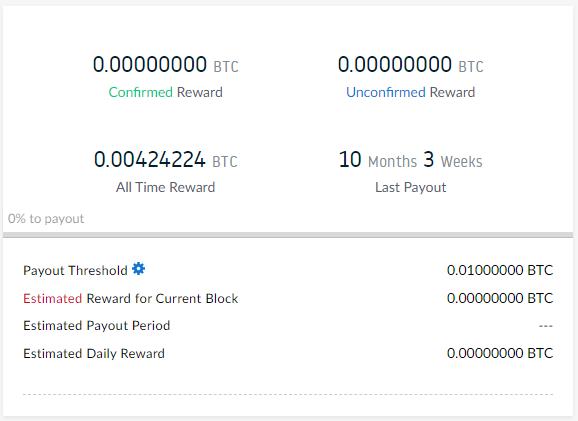Click the Estimated Payout Period label
578x421 pixels.
pyautogui.click(x=97, y=326)
